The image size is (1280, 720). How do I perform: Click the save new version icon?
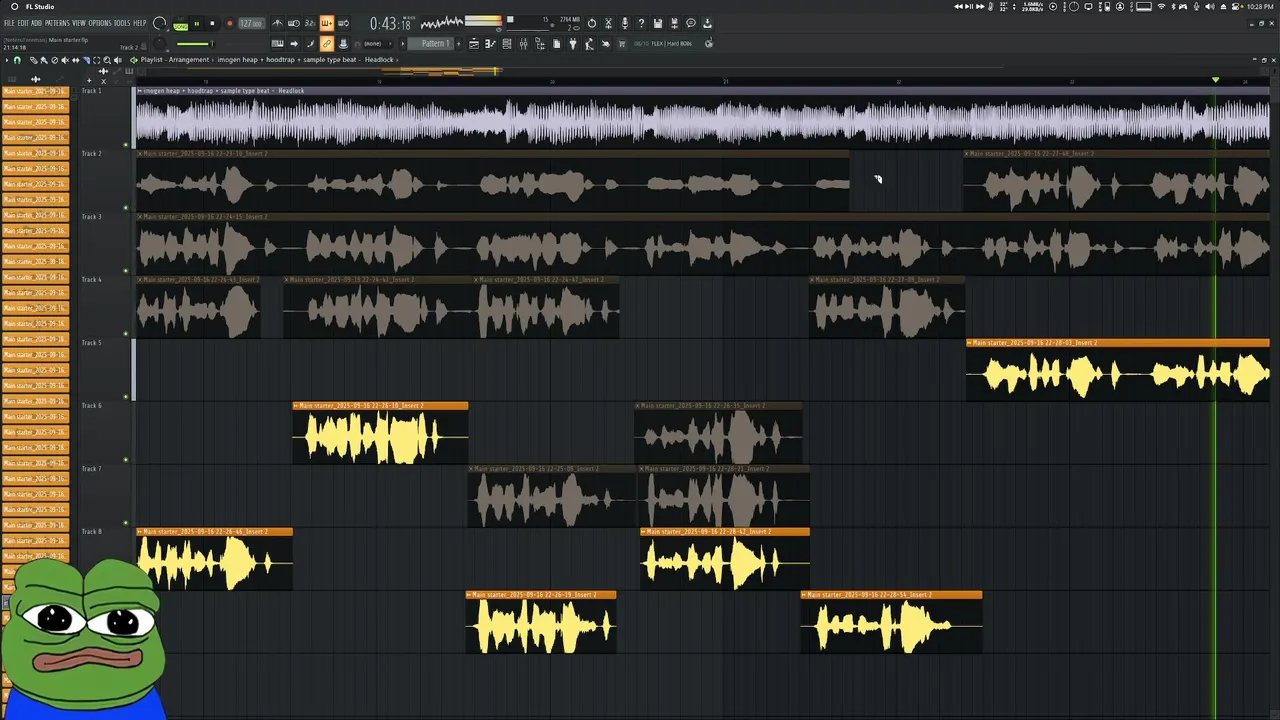tap(674, 23)
